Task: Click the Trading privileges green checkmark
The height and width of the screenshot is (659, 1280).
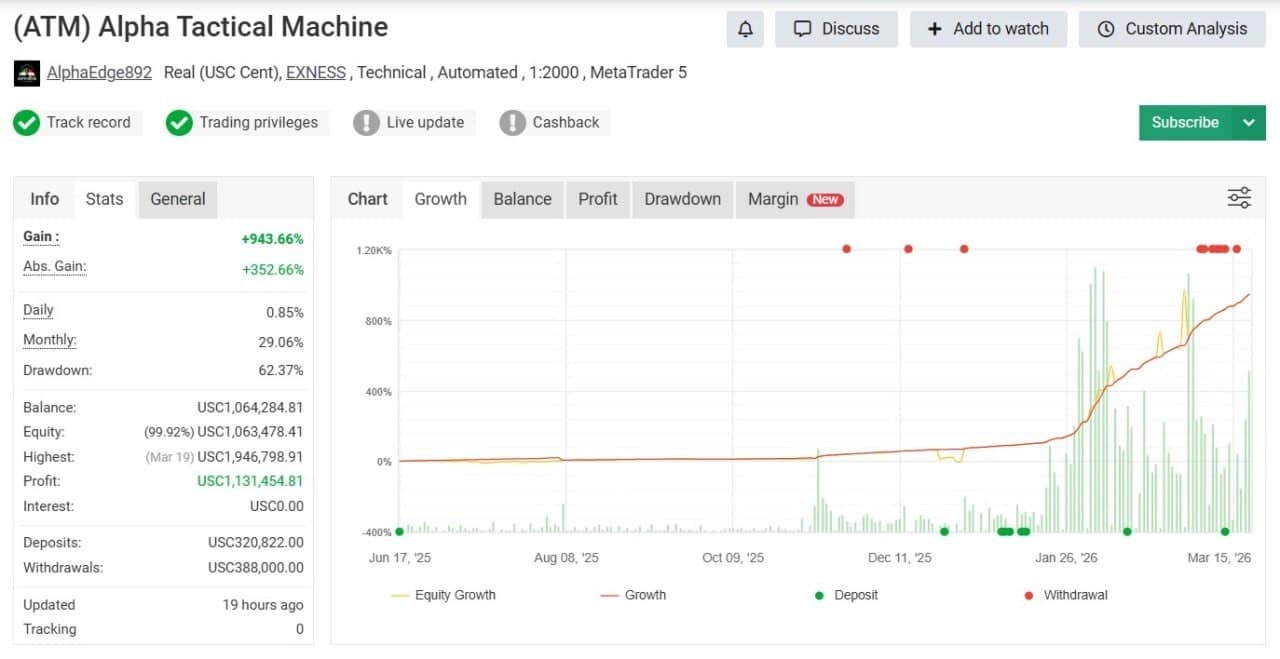Action: click(x=179, y=123)
